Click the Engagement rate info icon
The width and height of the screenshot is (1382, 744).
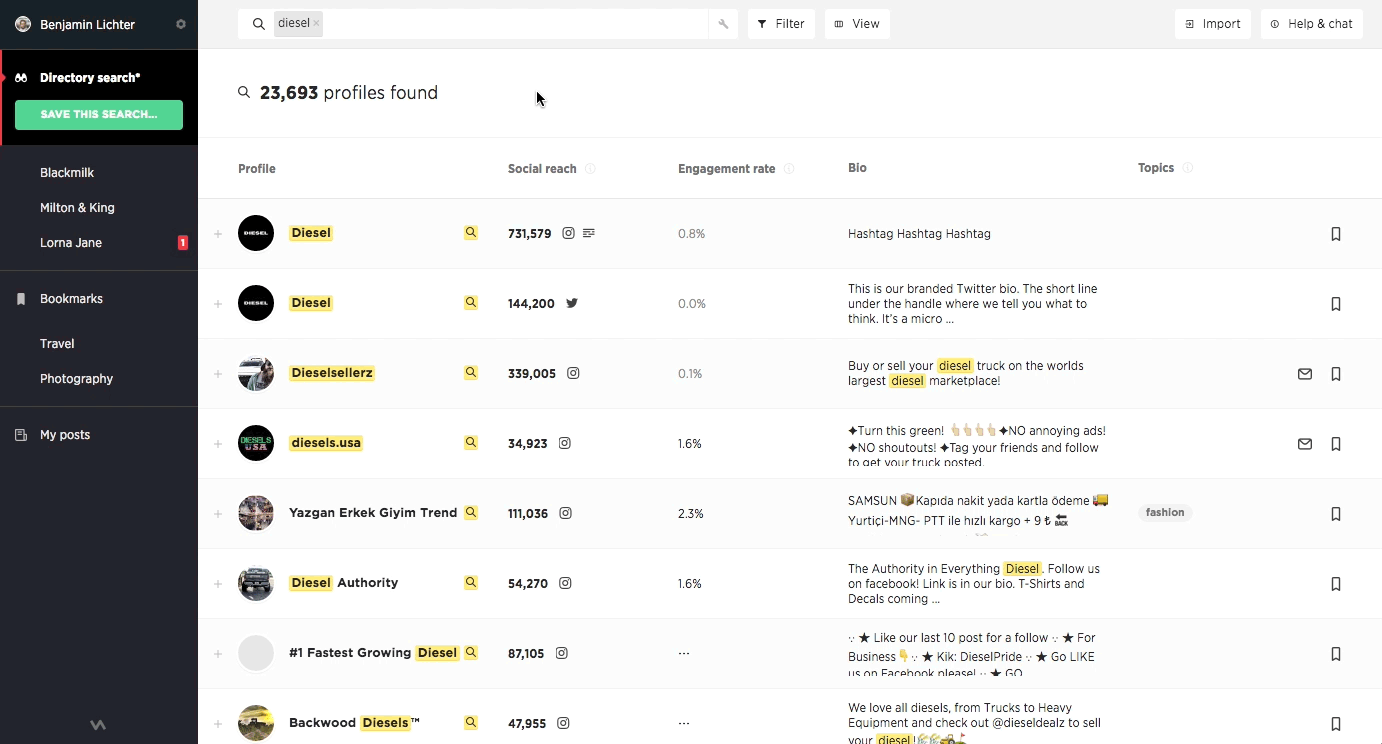tap(789, 169)
